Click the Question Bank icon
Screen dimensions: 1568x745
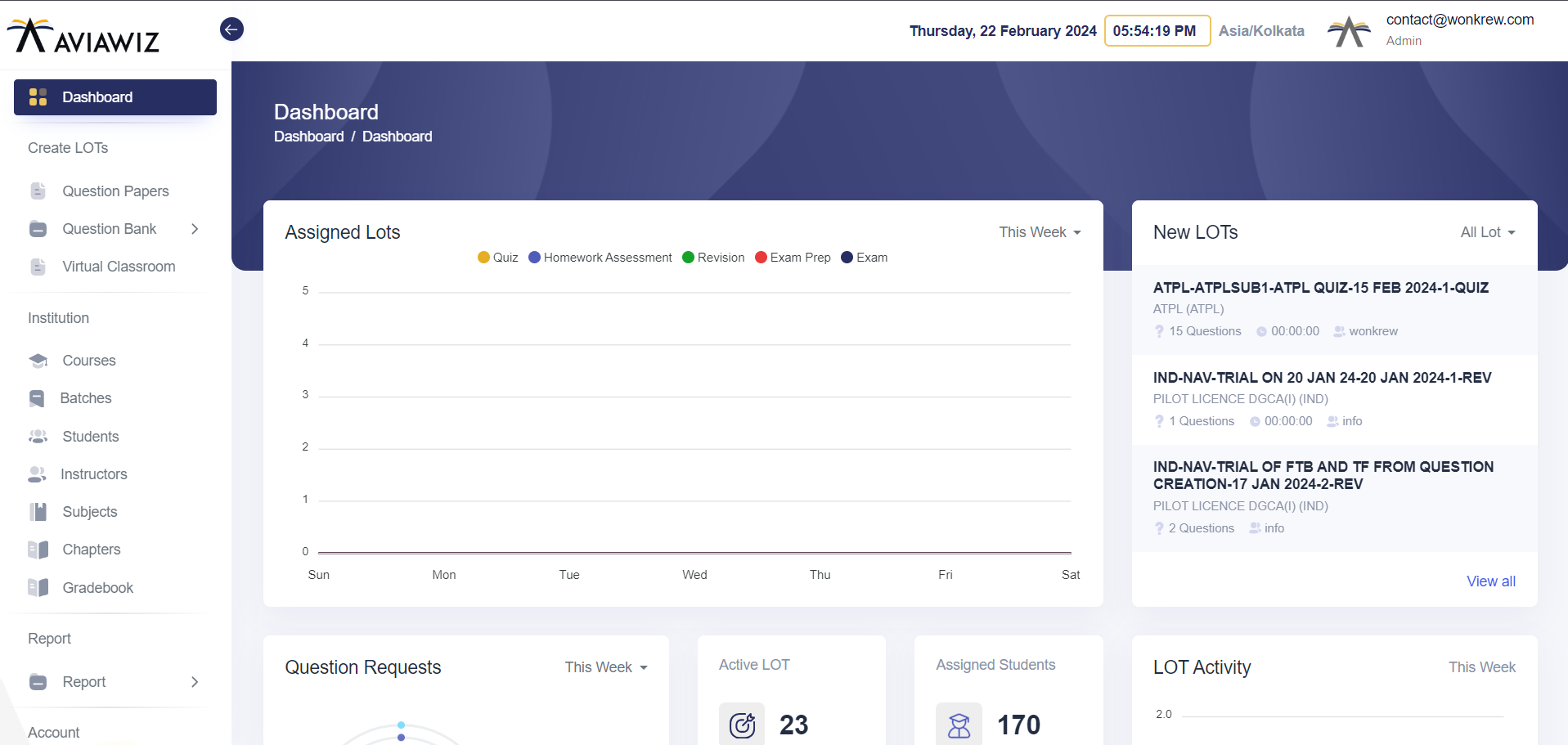[38, 229]
